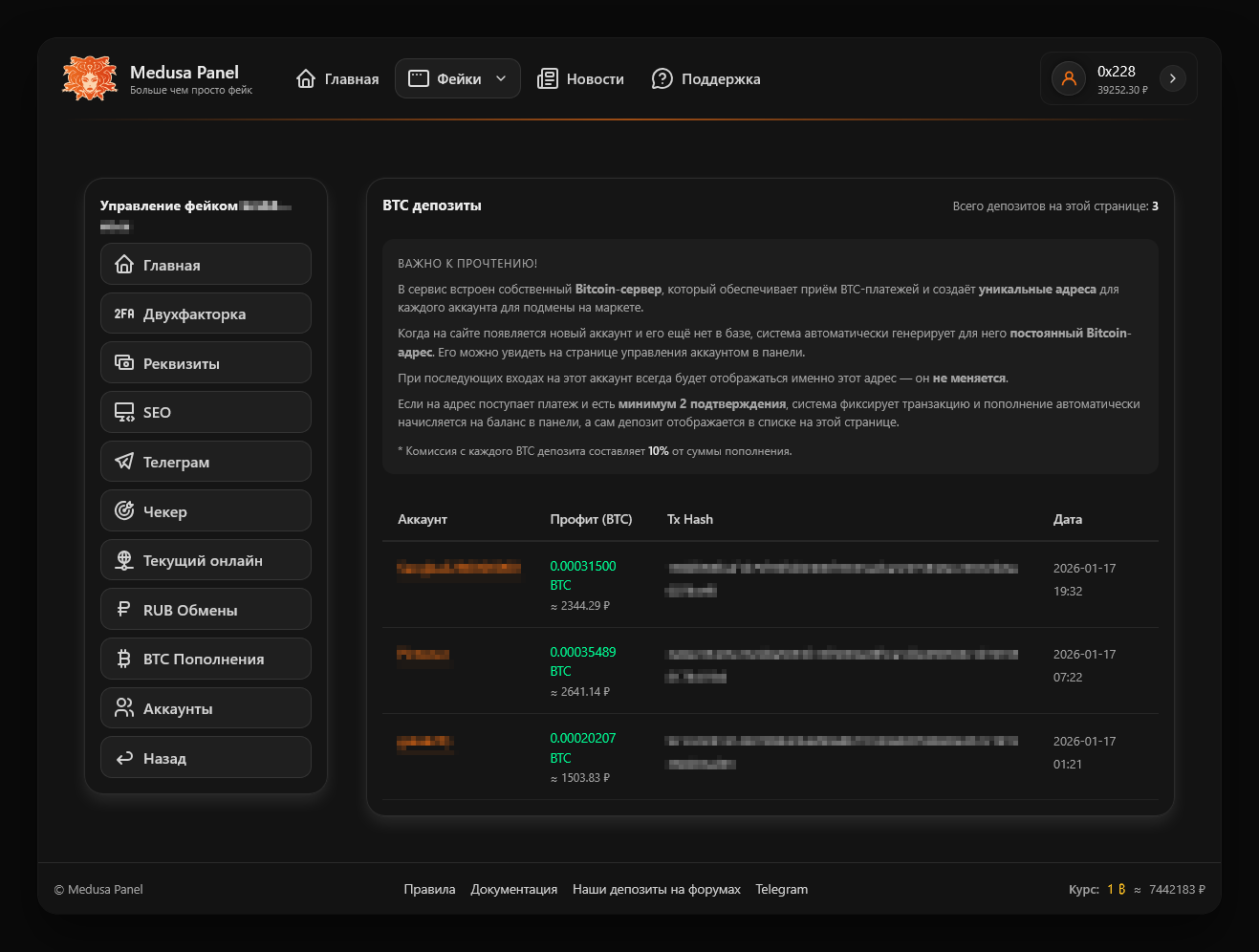Click the globe icon for Текущий онлайн
The width and height of the screenshot is (1259, 952).
[x=124, y=561]
